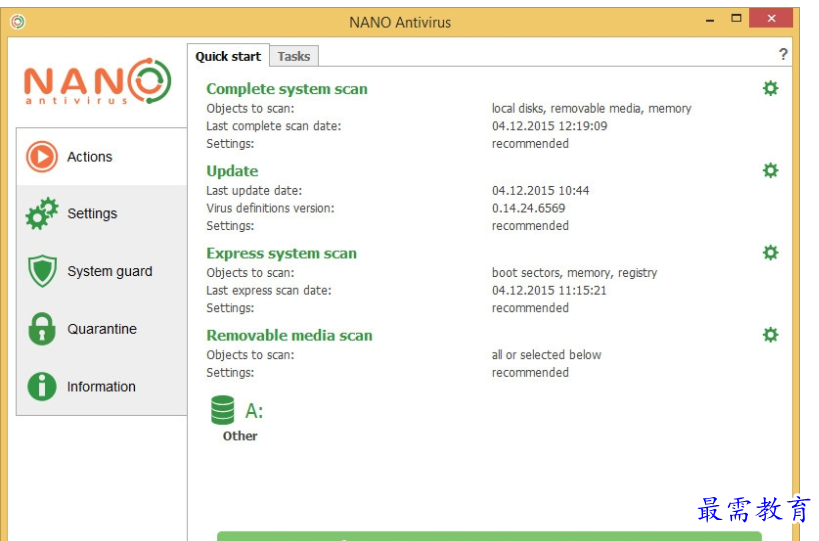This screenshot has width=819, height=541.
Task: Click '0.14.24.6569' definitions version value
Action: pyautogui.click(x=529, y=208)
